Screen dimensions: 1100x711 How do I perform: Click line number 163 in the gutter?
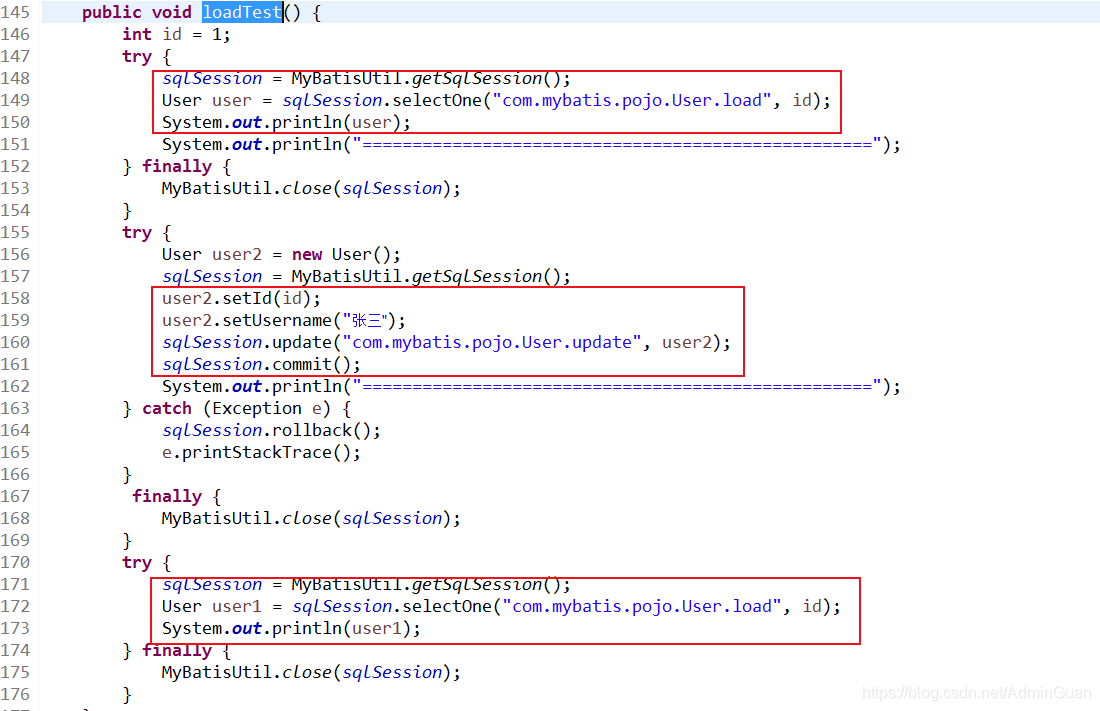click(15, 408)
